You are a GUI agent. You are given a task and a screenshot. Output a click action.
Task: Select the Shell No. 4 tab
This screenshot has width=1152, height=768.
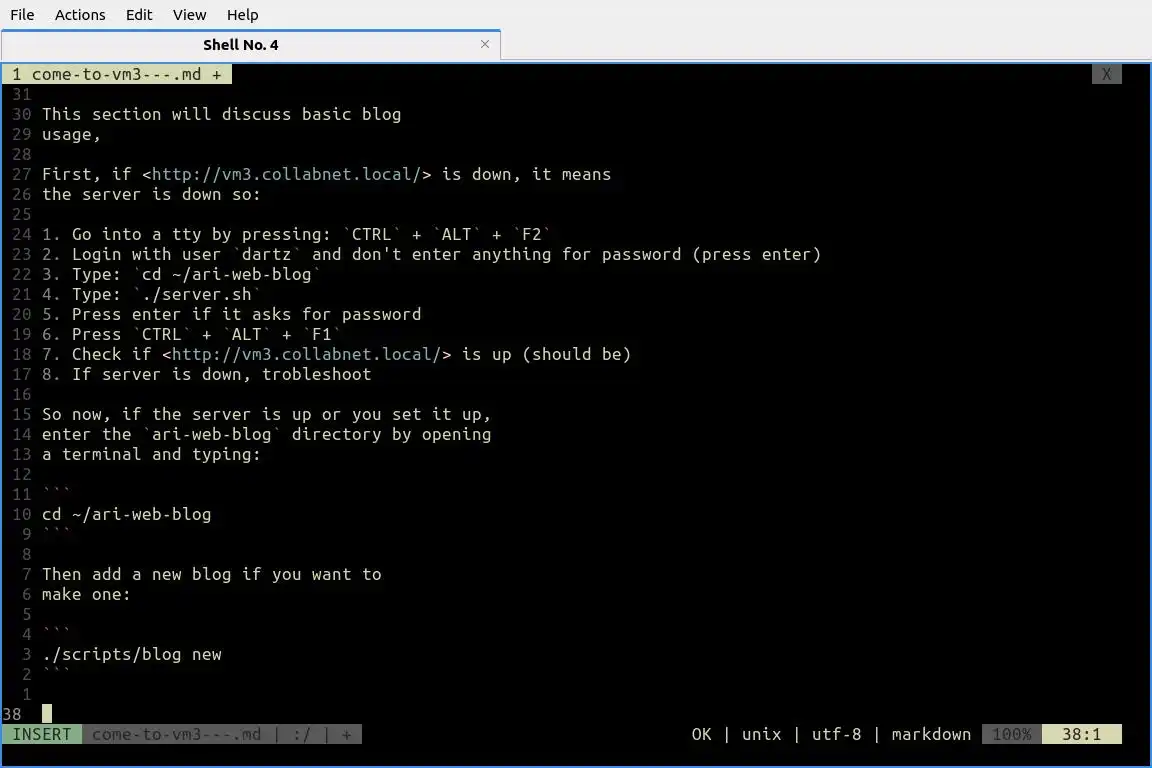click(241, 45)
